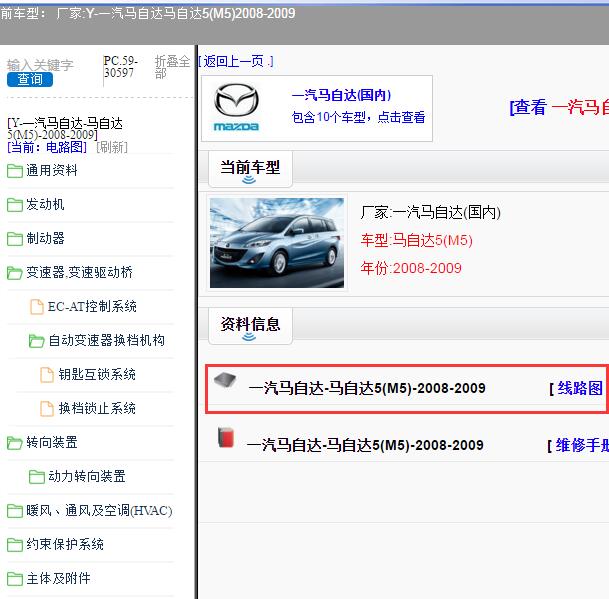Open the EC-AT控制系统 entry text

(92, 306)
